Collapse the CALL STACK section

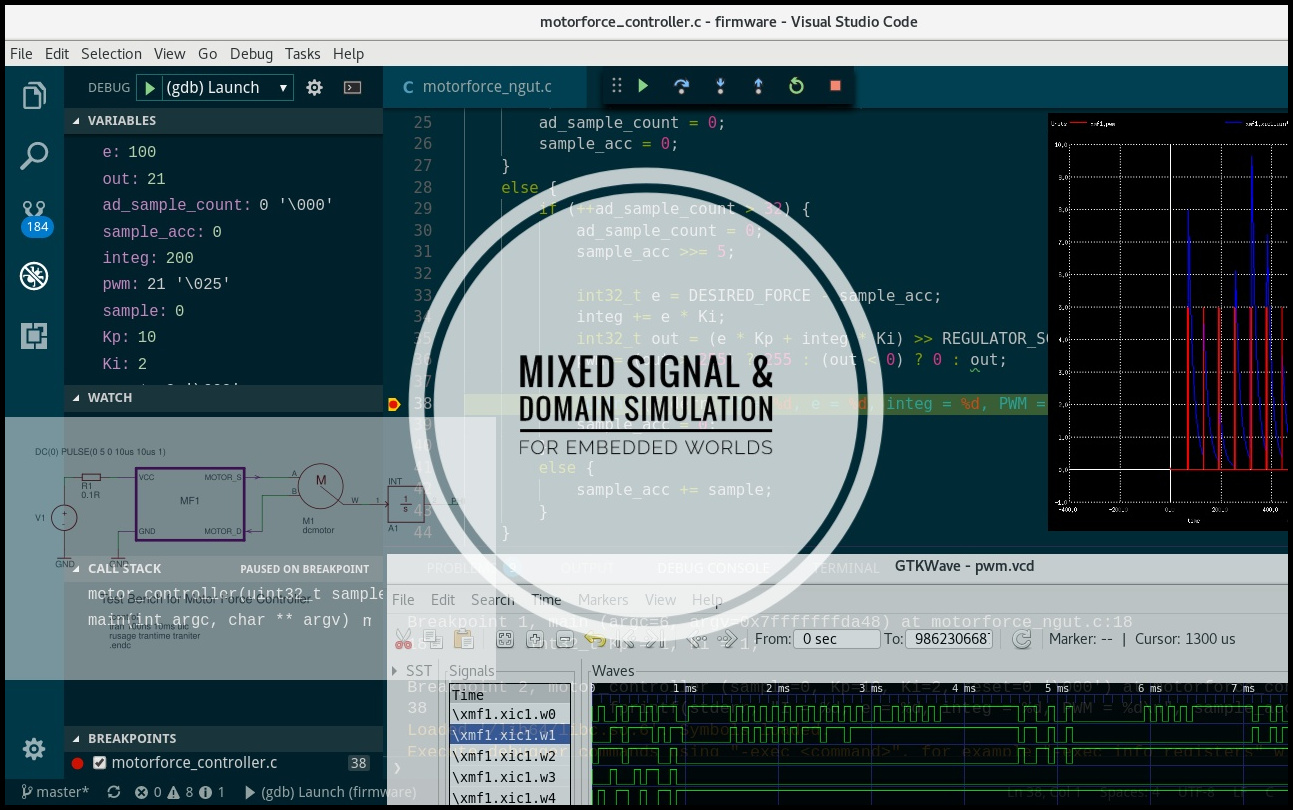coord(223,568)
